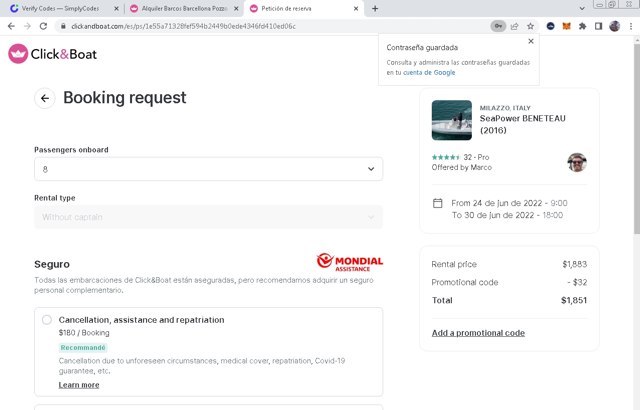
Task: Click the lock icon in address bar
Action: point(63,26)
